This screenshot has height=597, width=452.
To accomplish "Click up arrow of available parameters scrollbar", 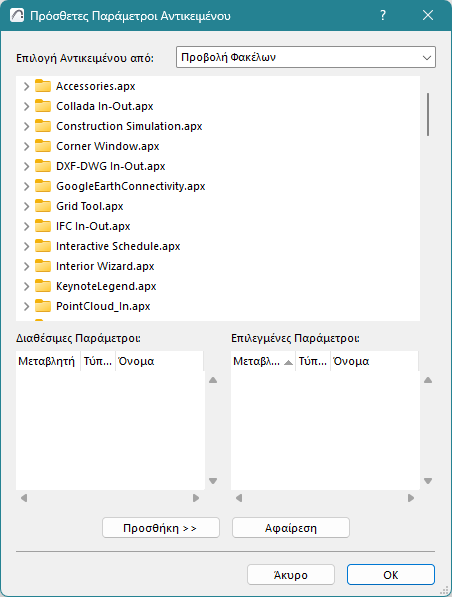I will pyautogui.click(x=213, y=380).
